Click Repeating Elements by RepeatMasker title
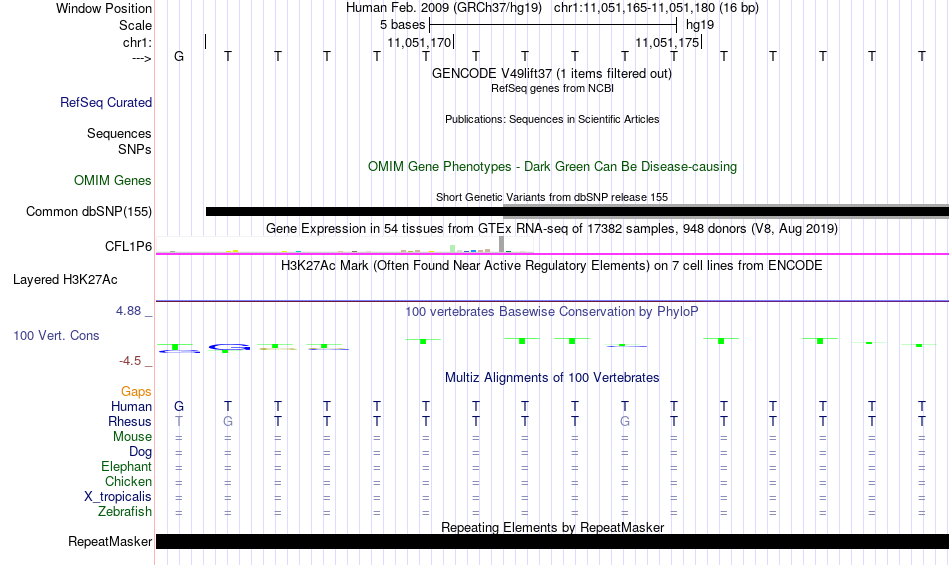This screenshot has height=565, width=950. tap(552, 527)
